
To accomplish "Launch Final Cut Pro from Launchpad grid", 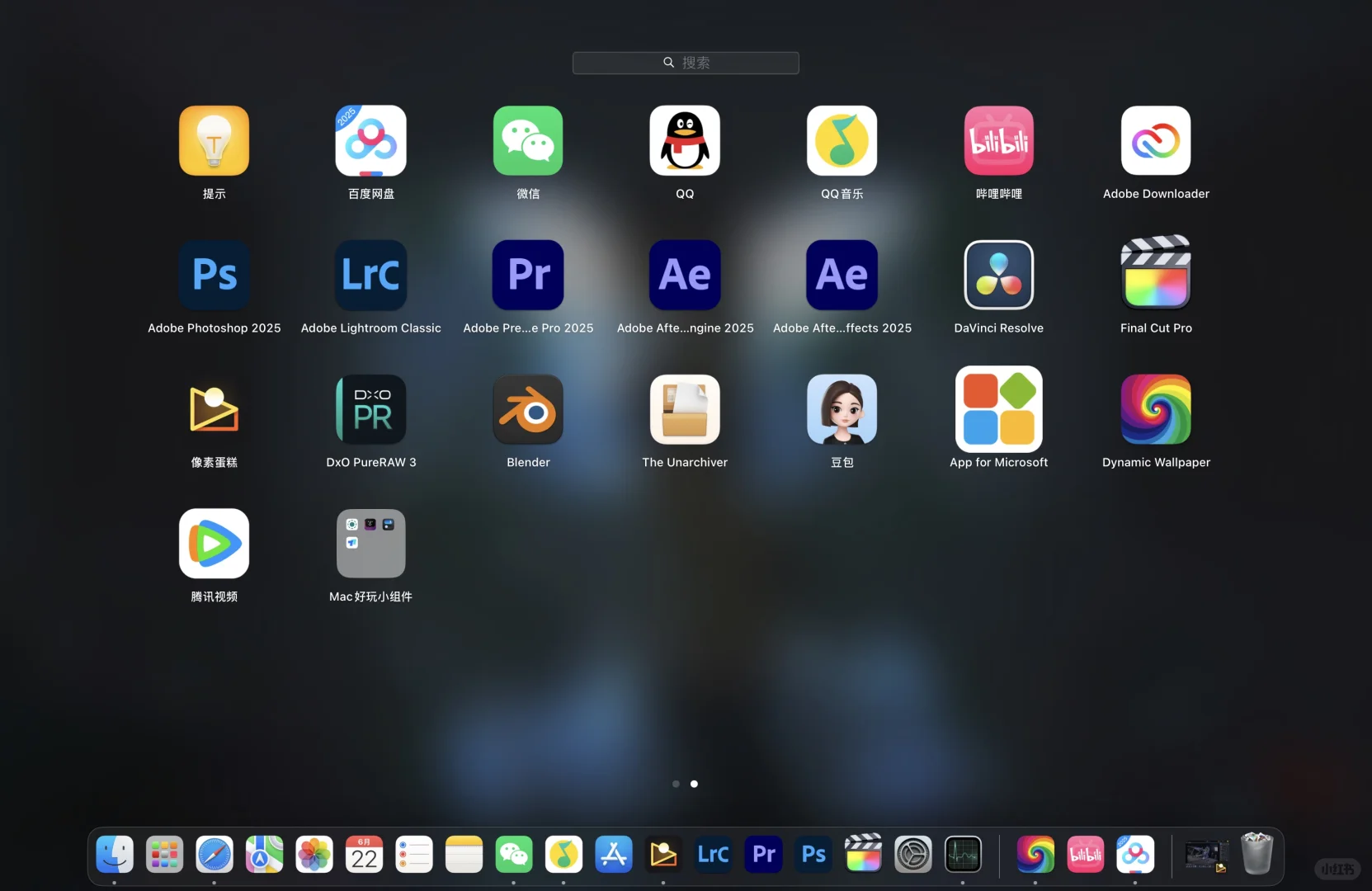I will (1156, 272).
